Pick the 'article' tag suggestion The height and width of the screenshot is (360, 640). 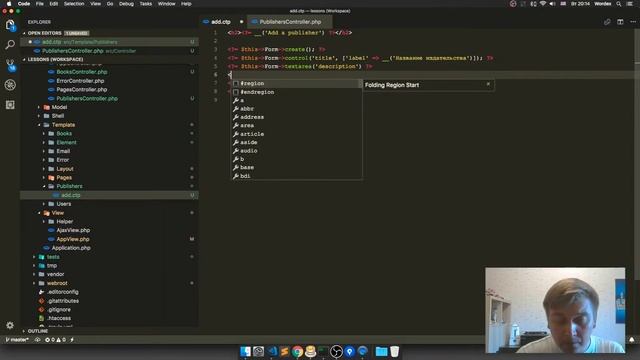click(x=297, y=134)
